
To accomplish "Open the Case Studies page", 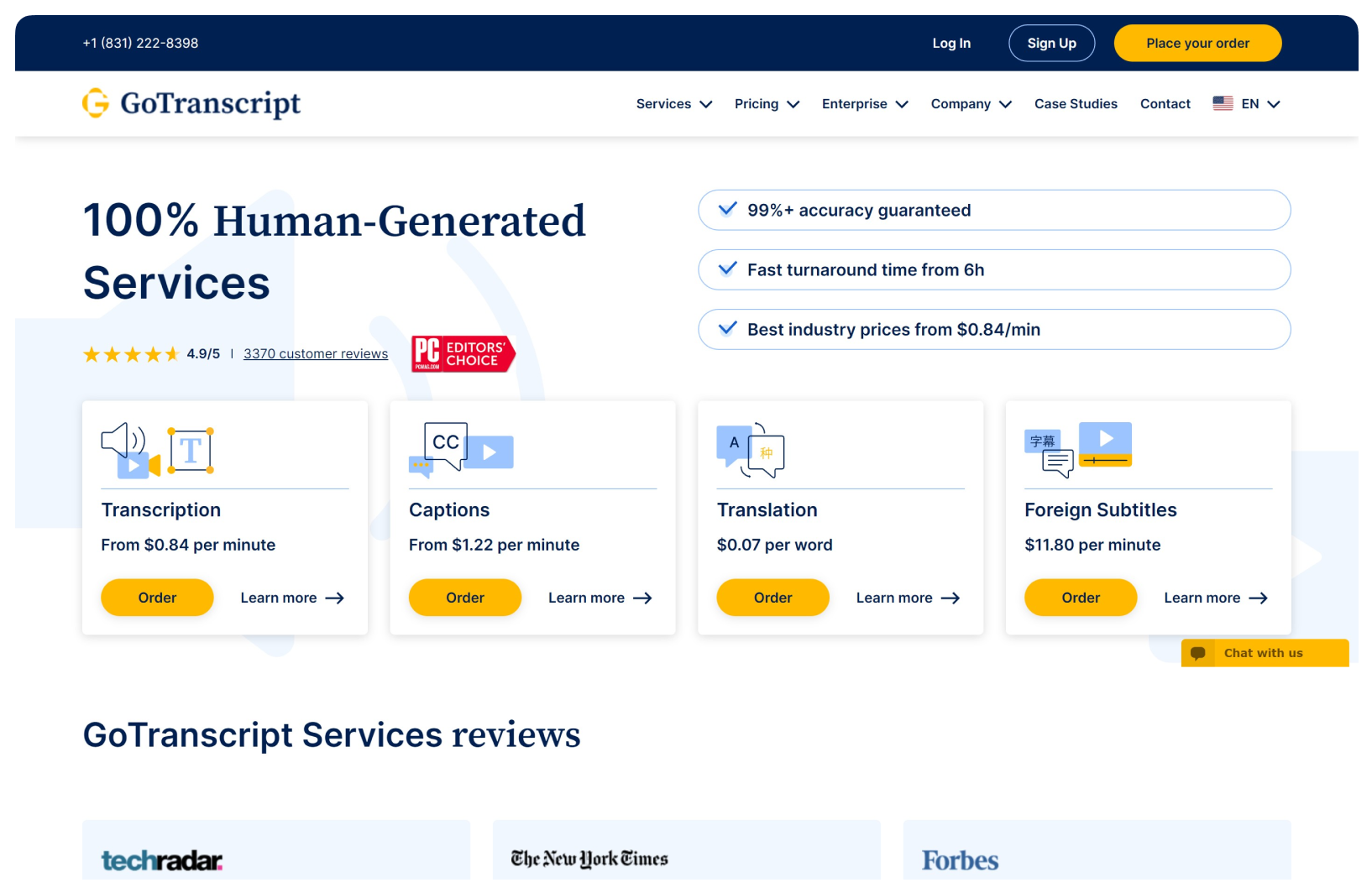I will point(1076,103).
